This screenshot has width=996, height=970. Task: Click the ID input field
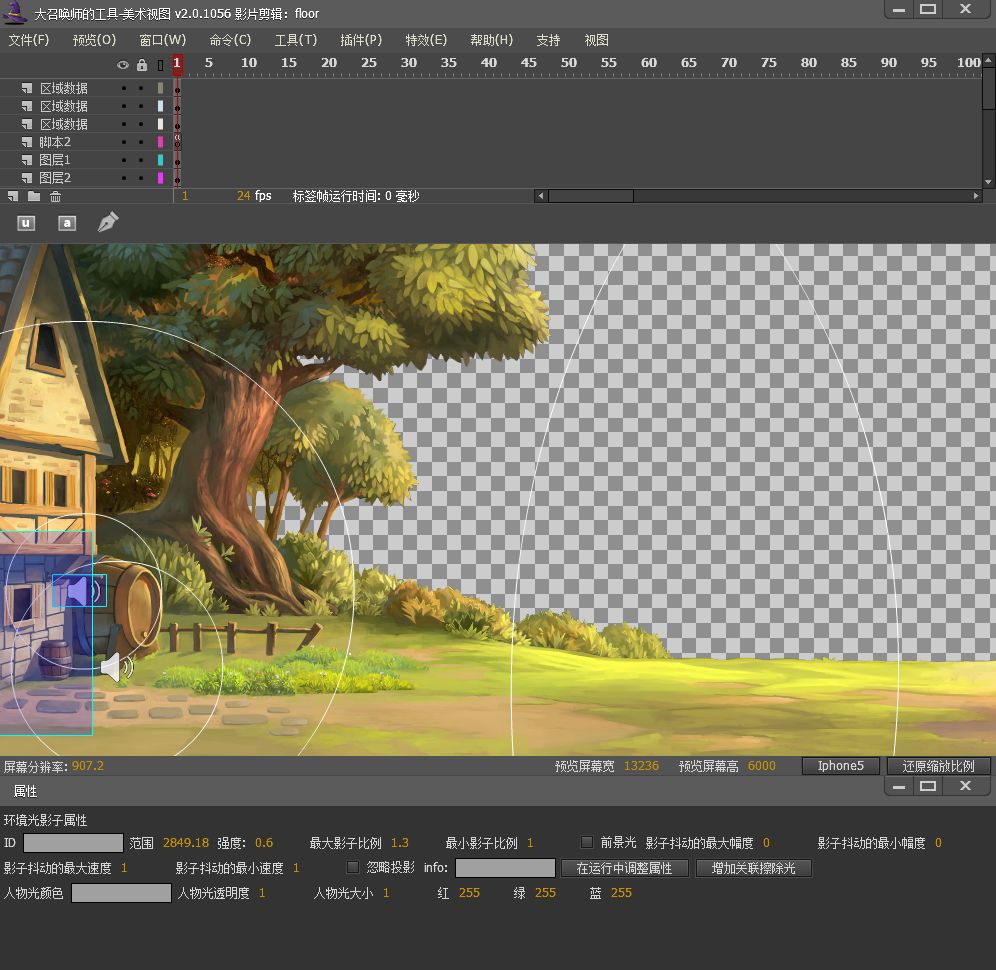(73, 842)
